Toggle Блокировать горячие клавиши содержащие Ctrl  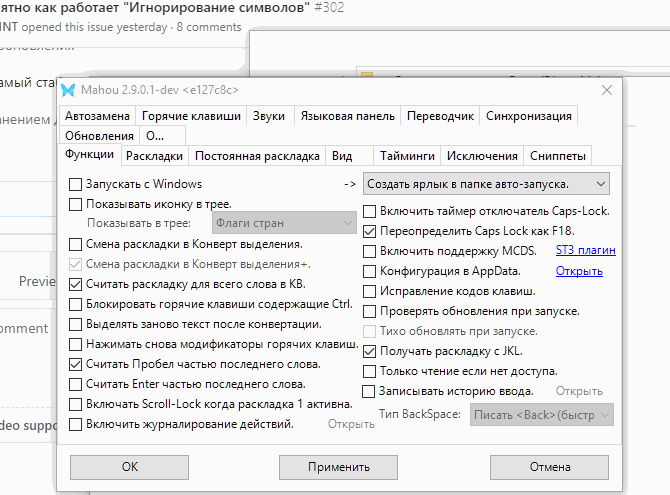[75, 305]
